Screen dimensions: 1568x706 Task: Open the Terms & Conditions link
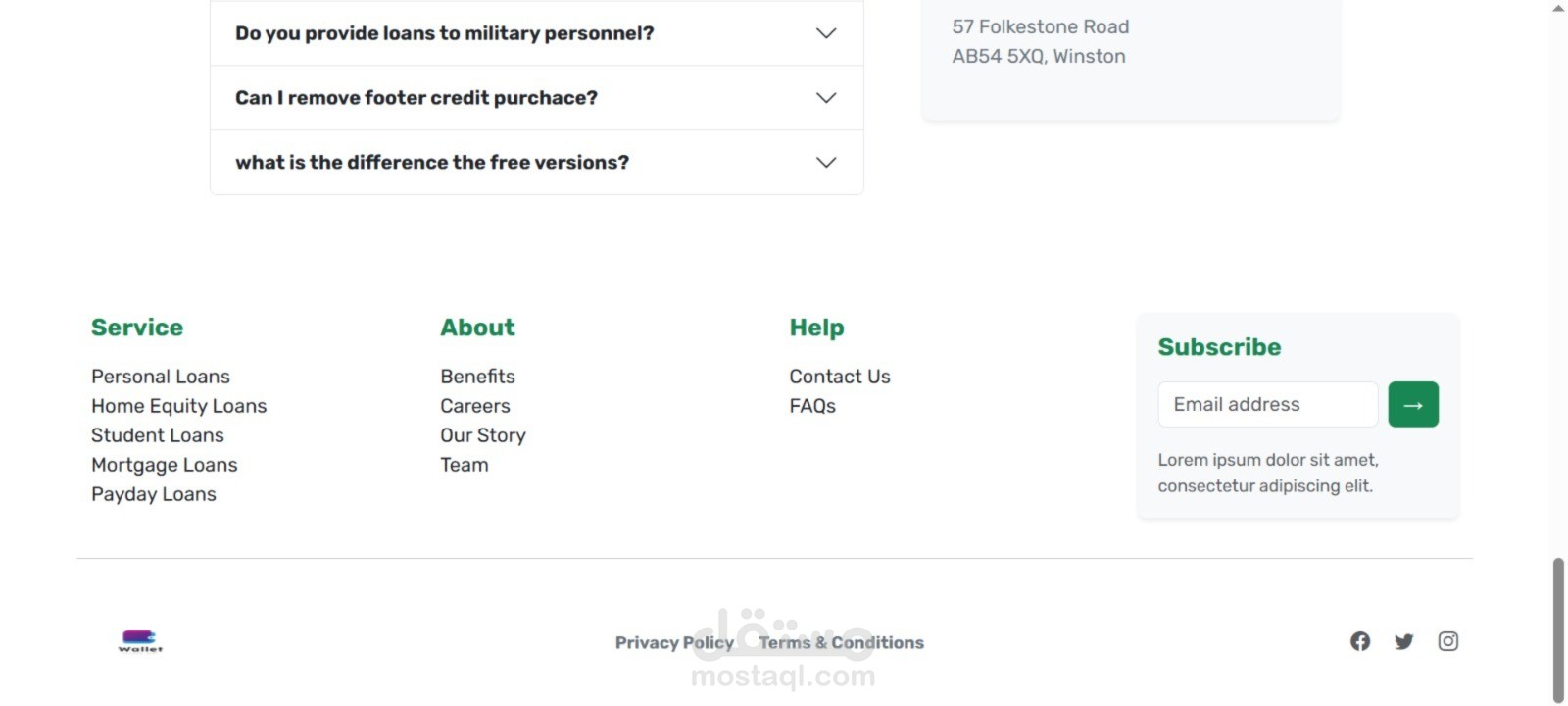click(841, 643)
